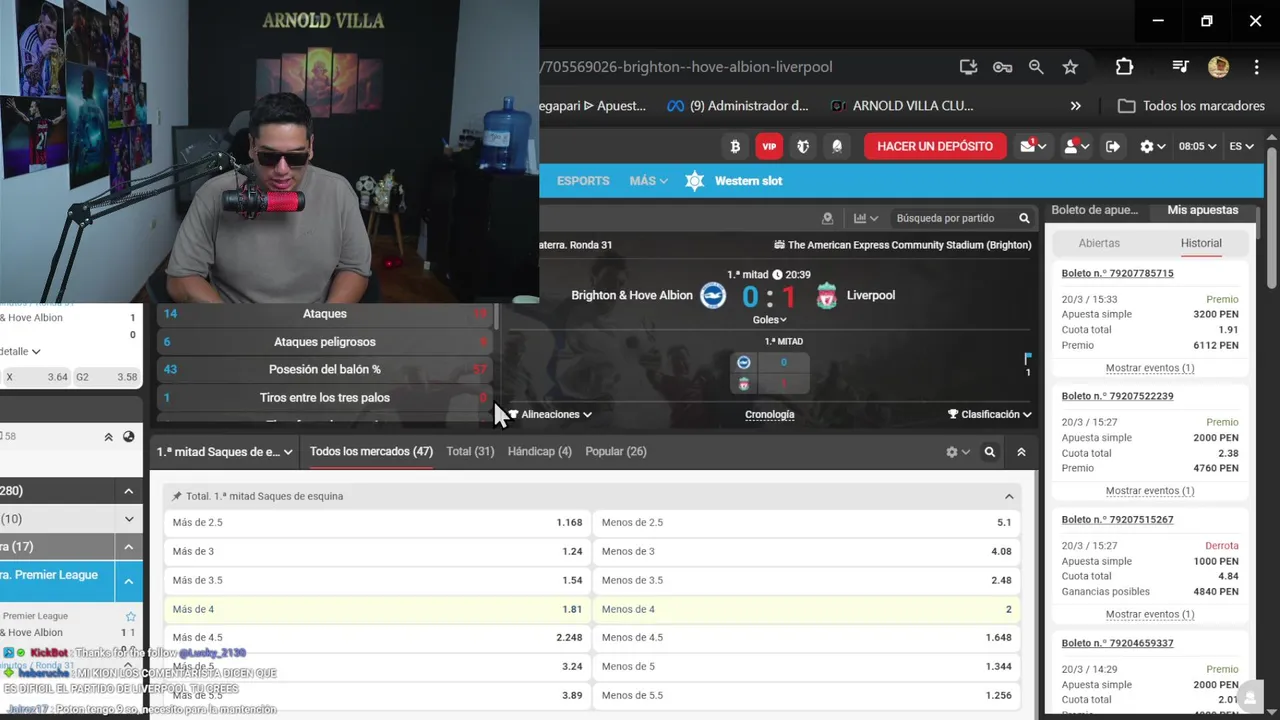
Task: Open the browser extensions puzzle icon
Action: [1124, 67]
